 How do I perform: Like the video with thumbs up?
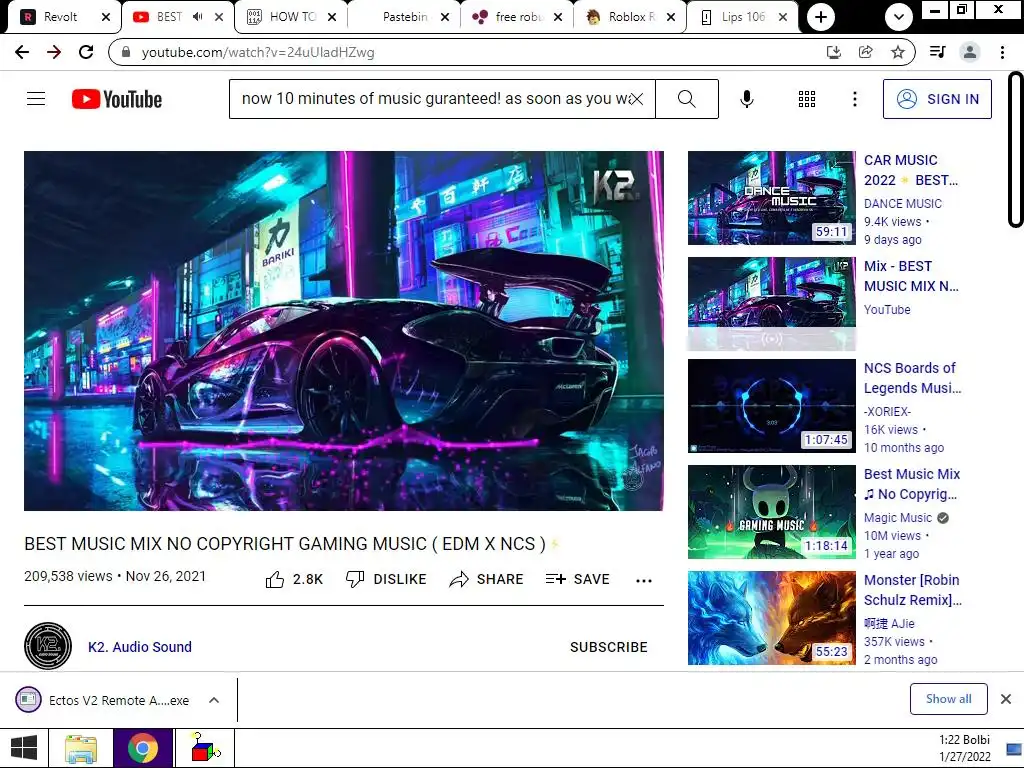[x=294, y=579]
